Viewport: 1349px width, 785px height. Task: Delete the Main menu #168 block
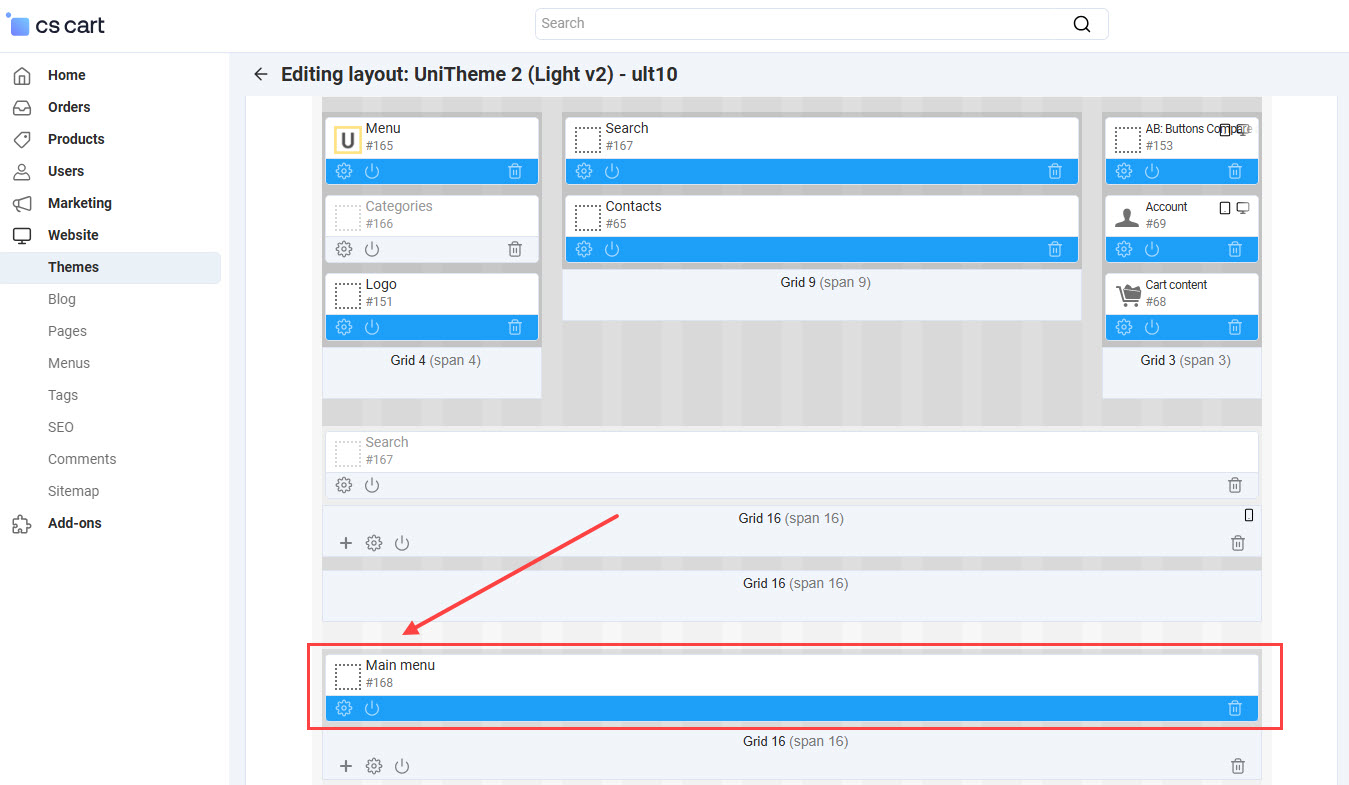pyautogui.click(x=1235, y=708)
